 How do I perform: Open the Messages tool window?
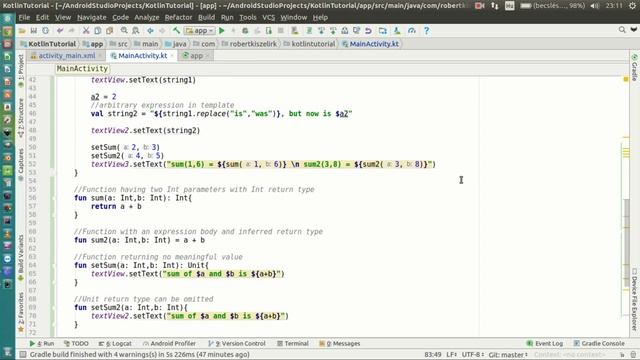pyautogui.click(x=340, y=343)
